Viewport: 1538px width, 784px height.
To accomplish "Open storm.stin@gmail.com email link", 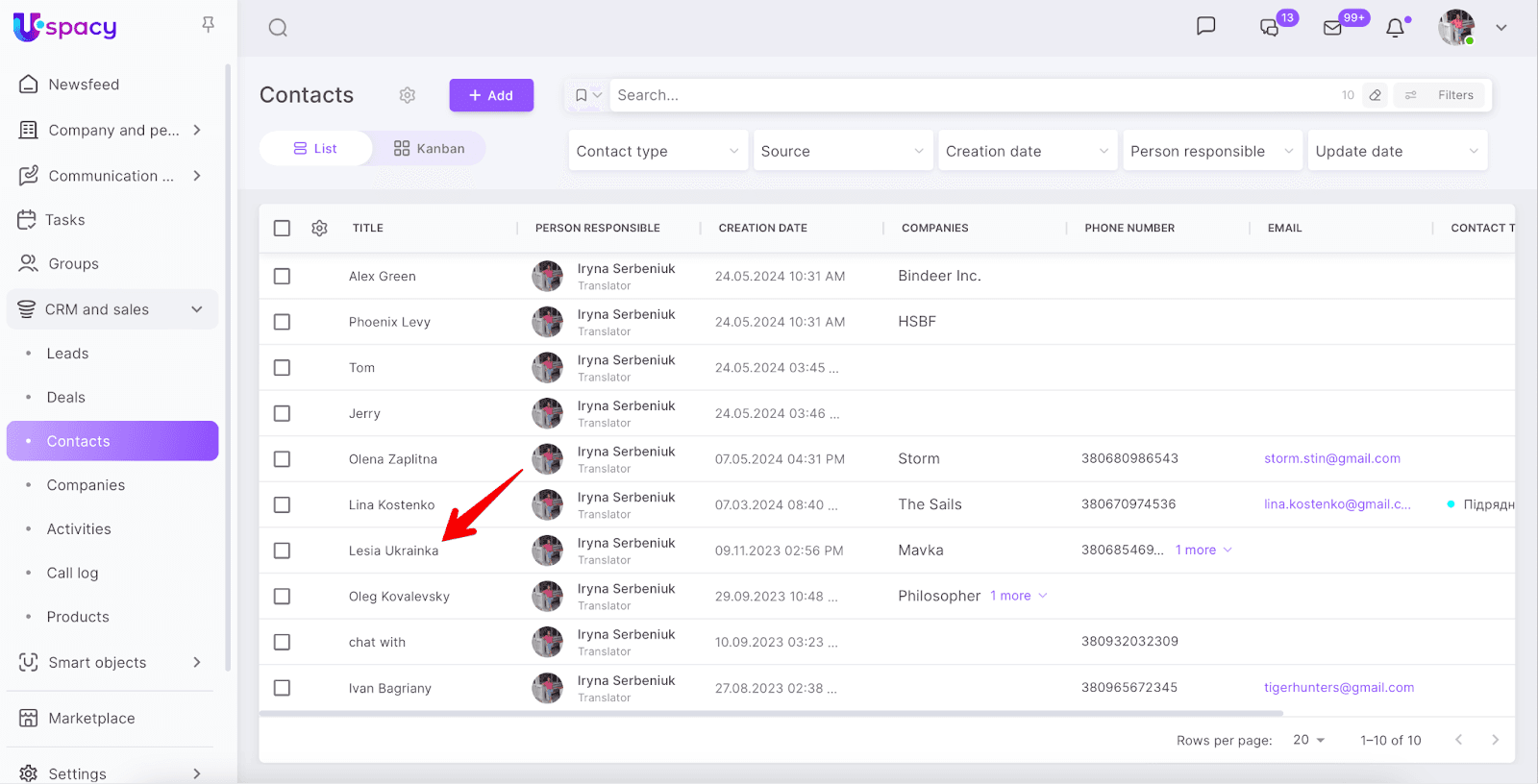I will point(1331,459).
